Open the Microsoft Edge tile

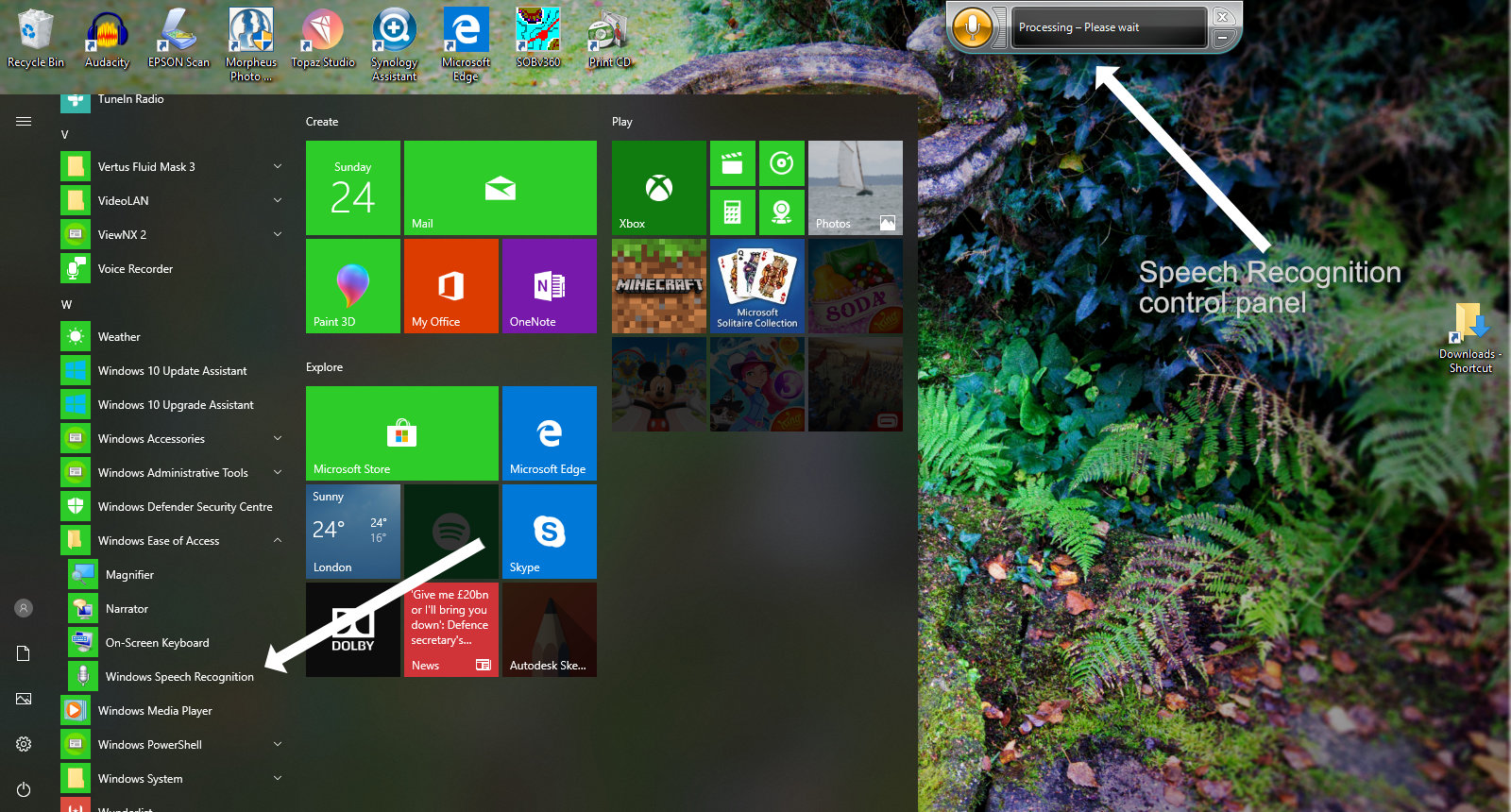tap(550, 433)
